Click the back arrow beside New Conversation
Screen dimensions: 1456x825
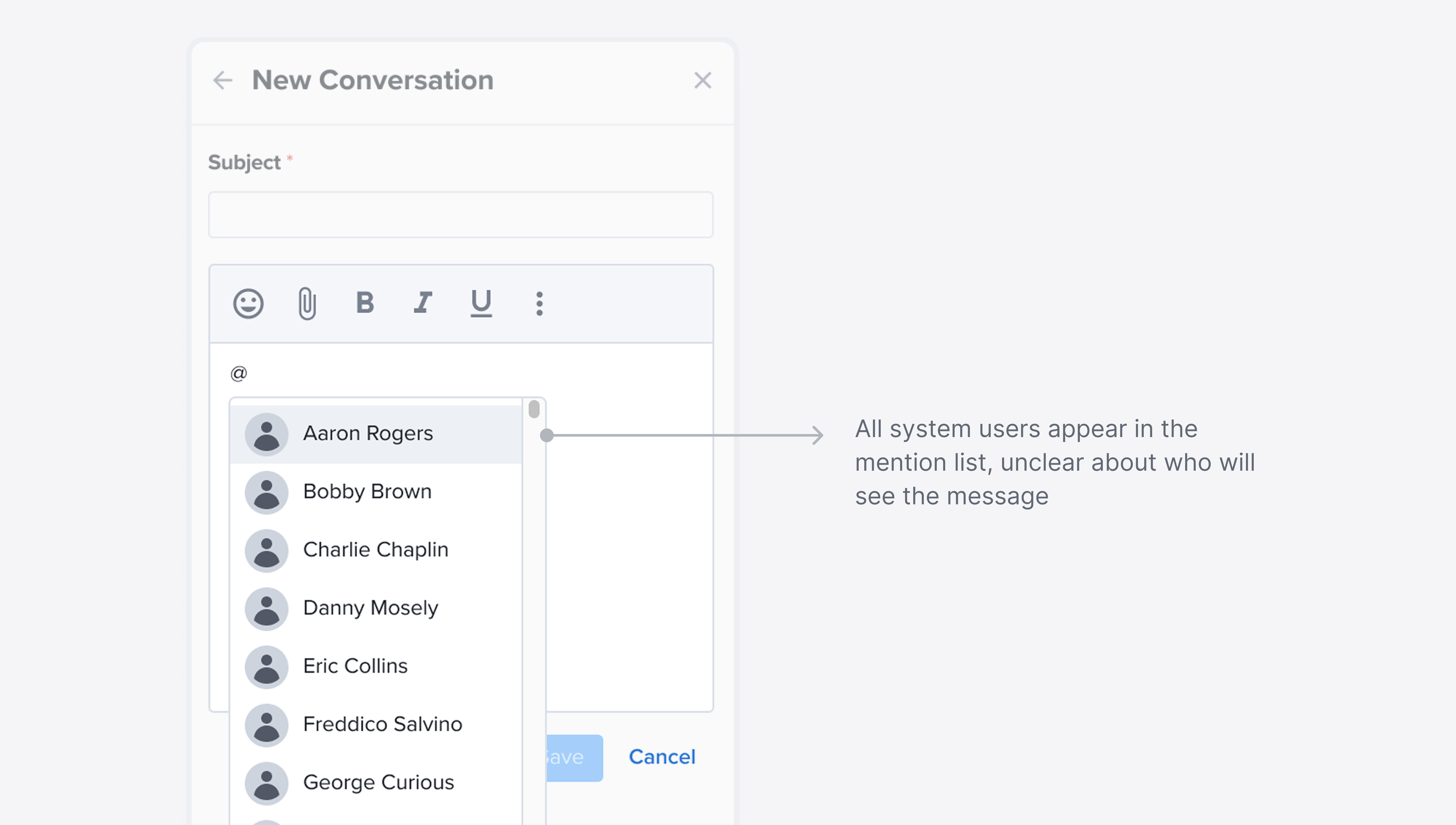tap(223, 80)
